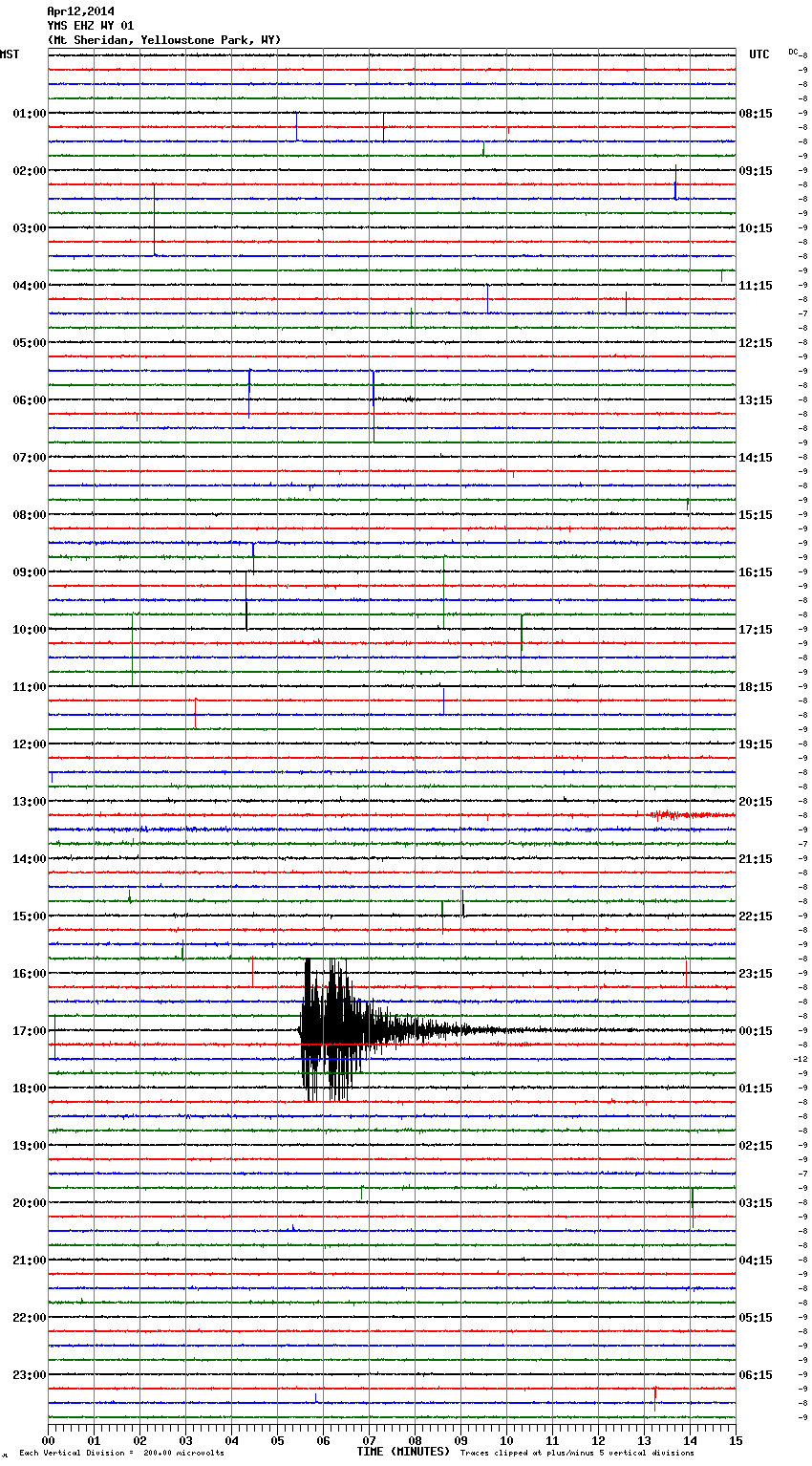Click the vertical division 200.00 microvolts note
812x1466 pixels.
[x=121, y=1454]
